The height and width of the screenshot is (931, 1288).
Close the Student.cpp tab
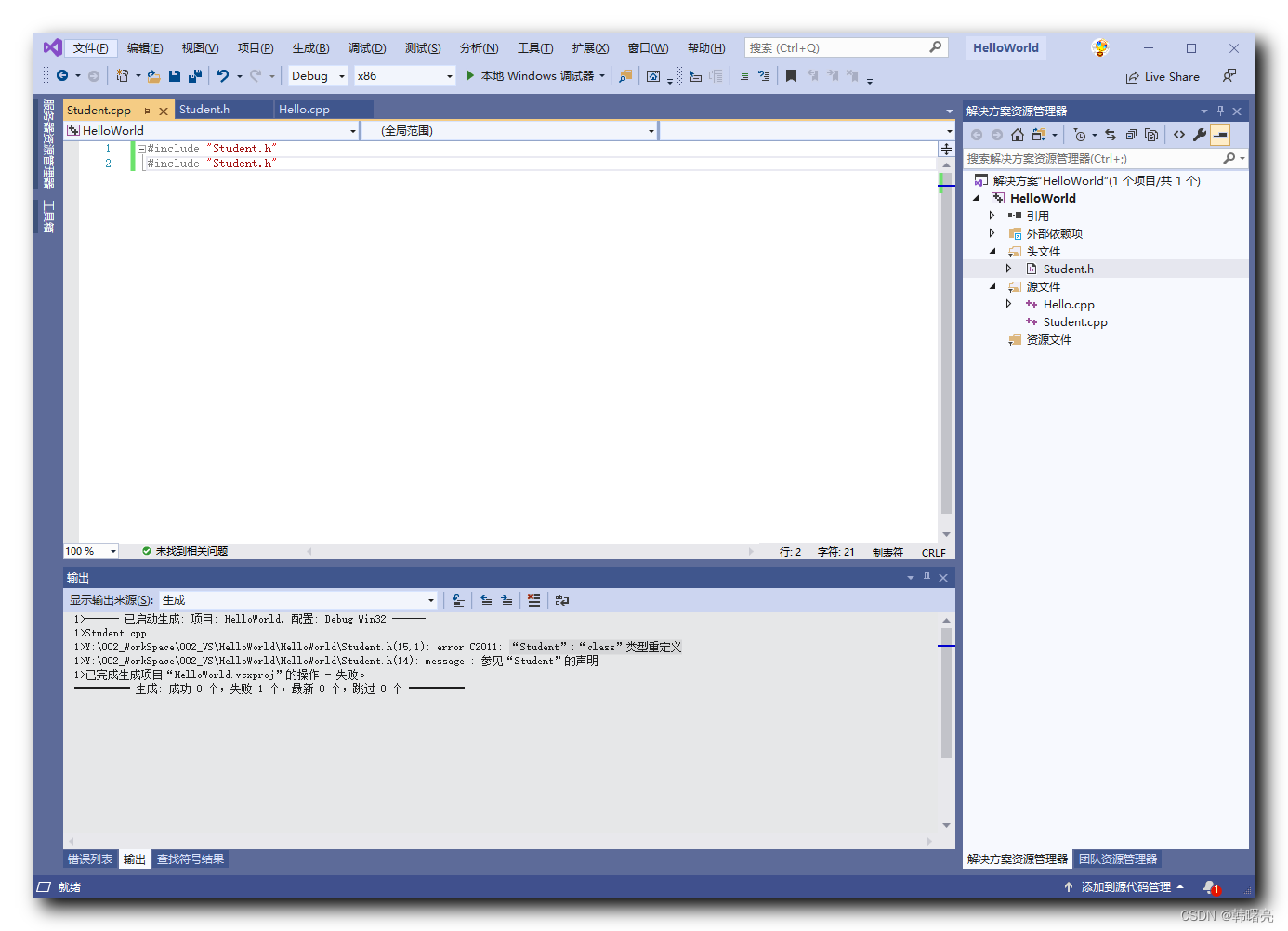pos(164,111)
